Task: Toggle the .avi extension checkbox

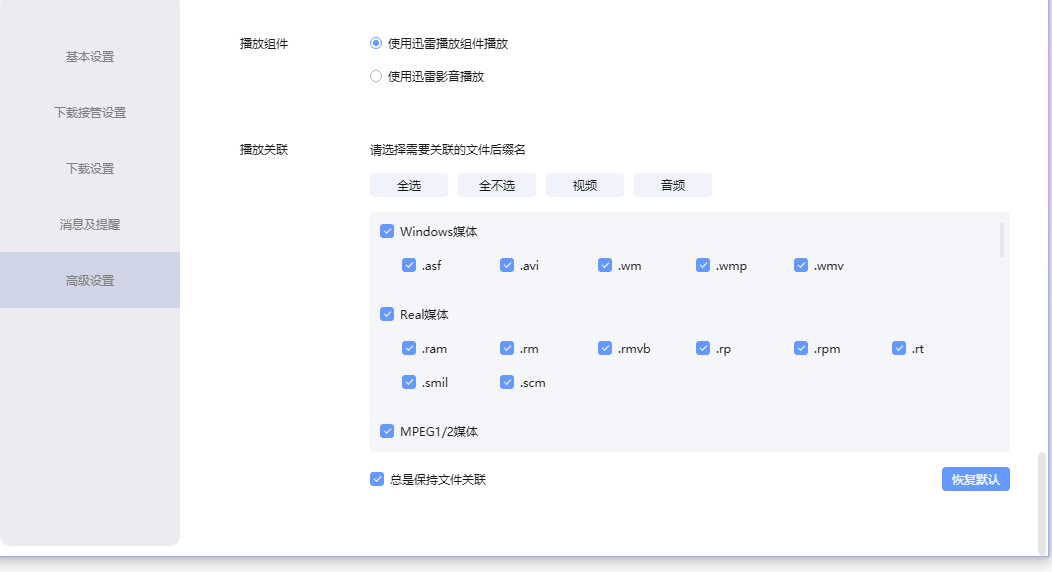Action: [507, 265]
